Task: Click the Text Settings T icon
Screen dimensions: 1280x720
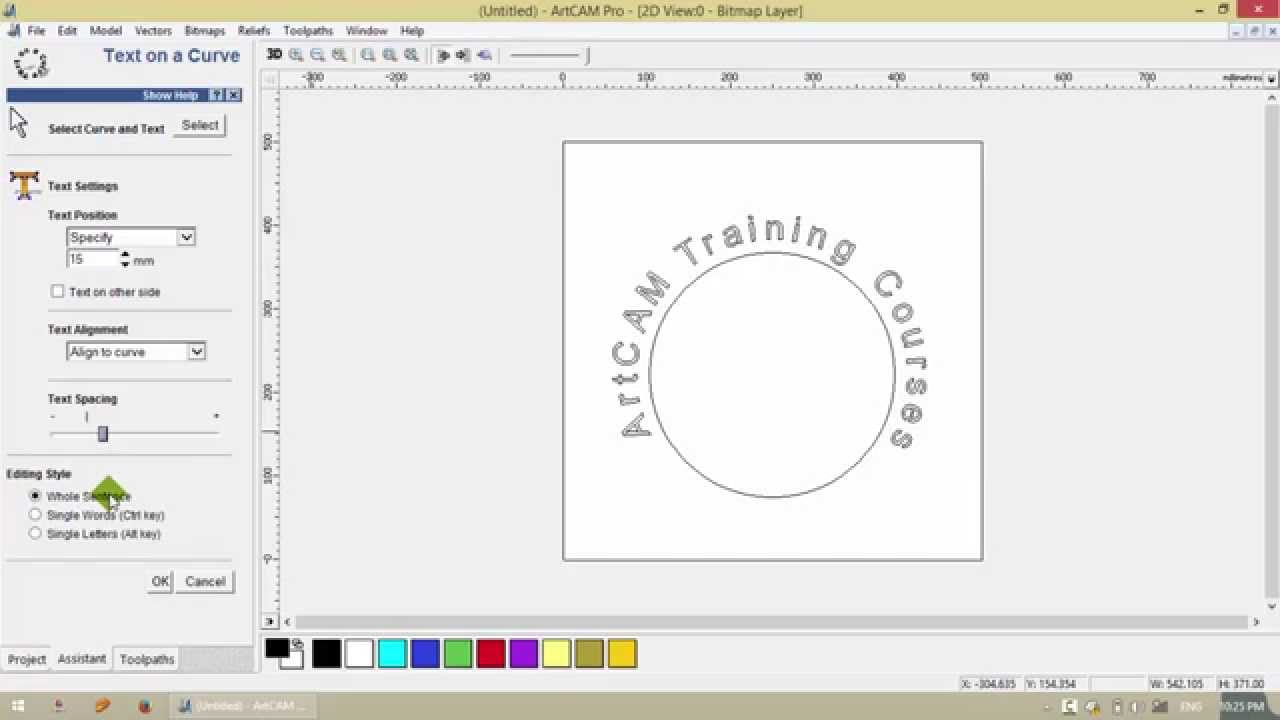Action: tap(24, 185)
